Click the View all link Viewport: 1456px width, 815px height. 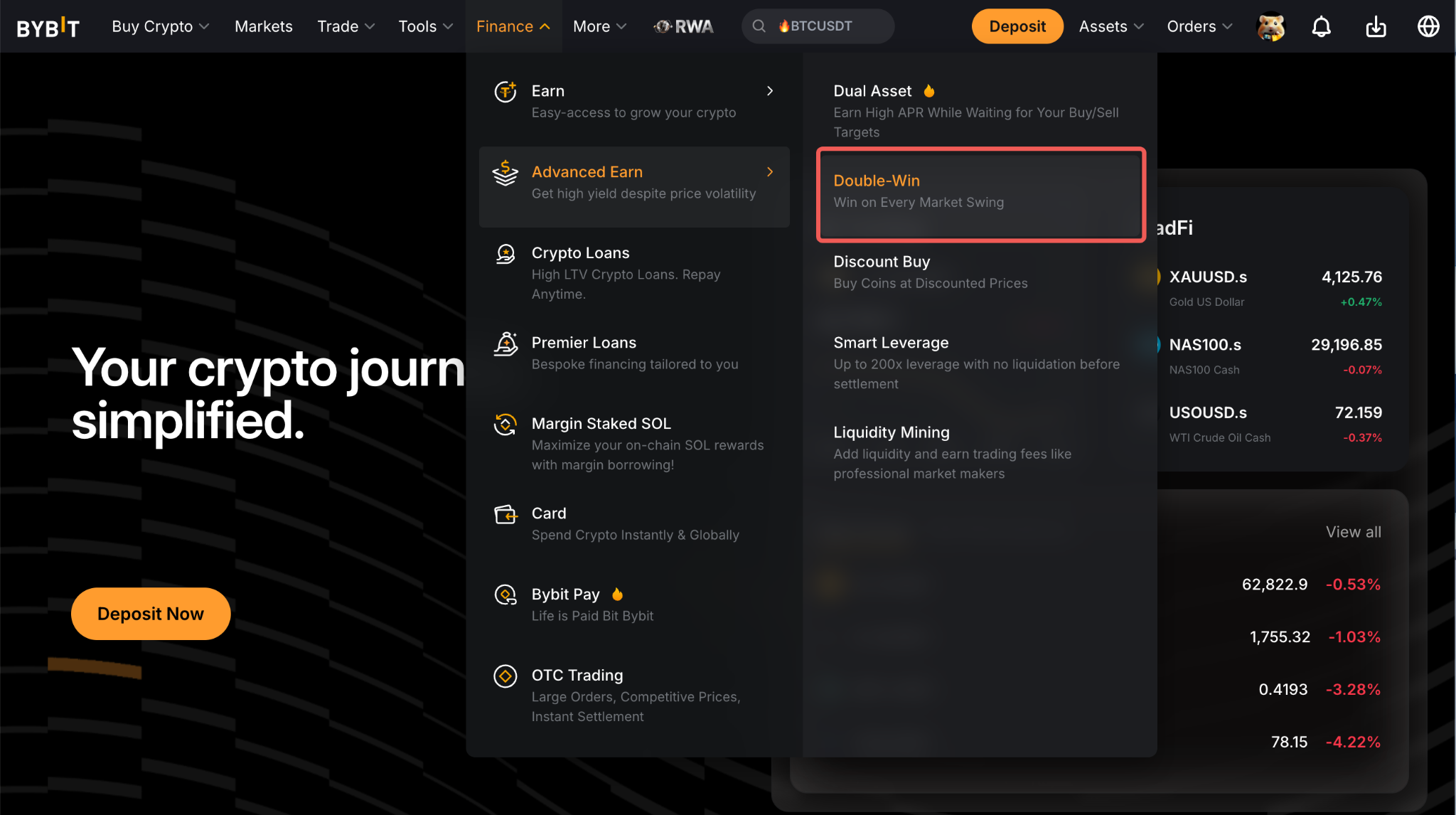1354,532
